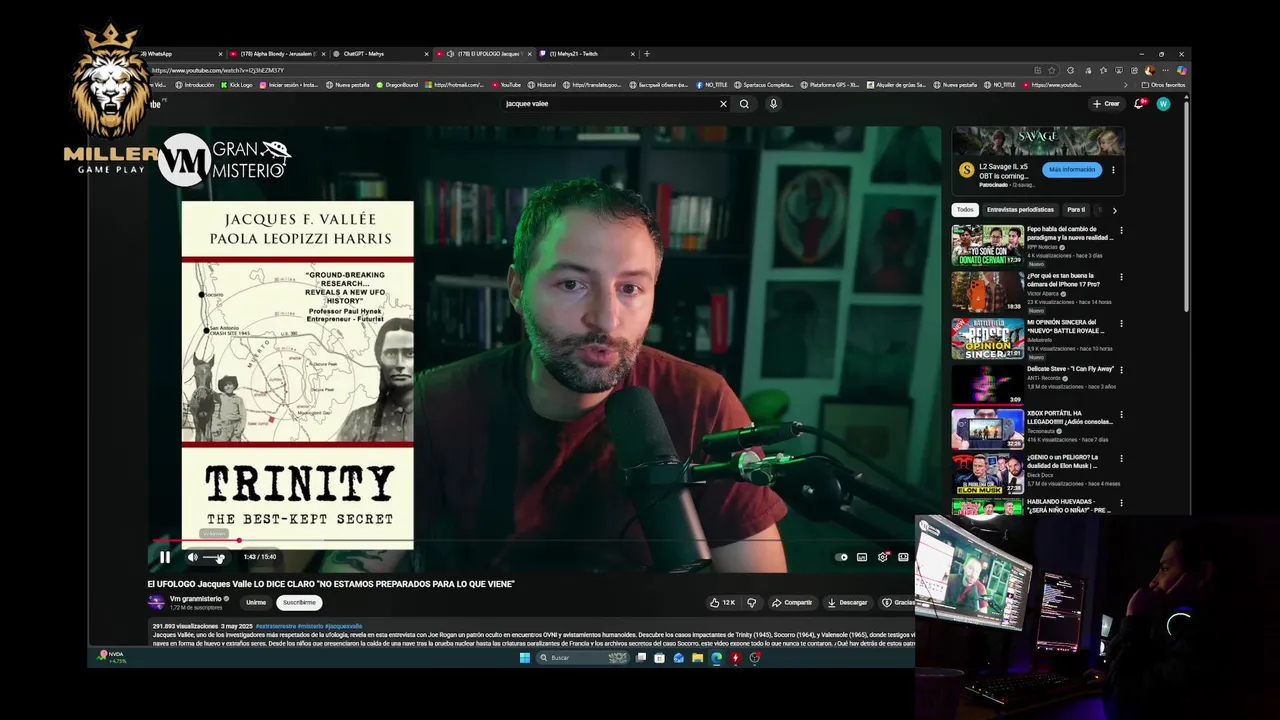Pause the YouTube video
Image resolution: width=1280 pixels, height=720 pixels.
[165, 557]
